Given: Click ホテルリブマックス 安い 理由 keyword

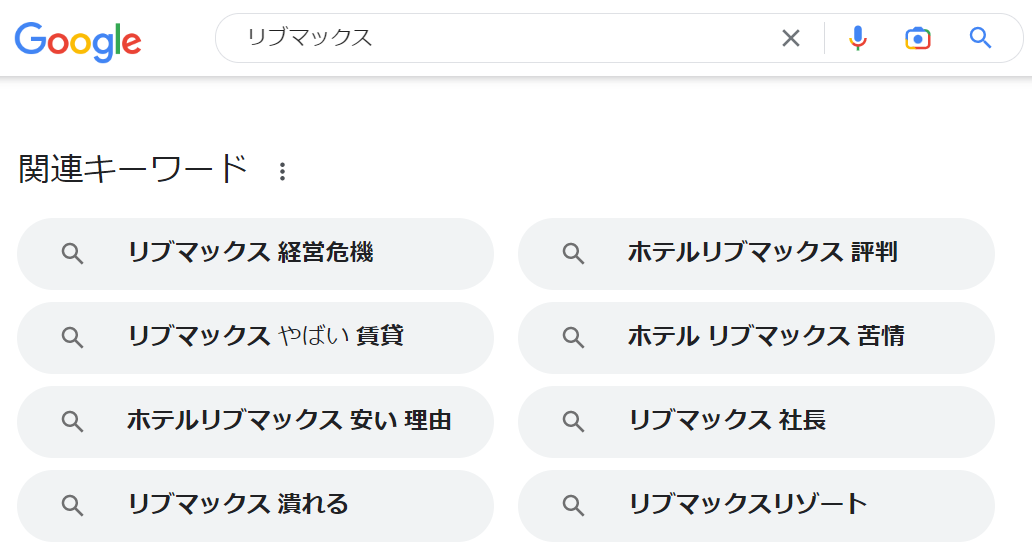Looking at the screenshot, I should tap(289, 421).
